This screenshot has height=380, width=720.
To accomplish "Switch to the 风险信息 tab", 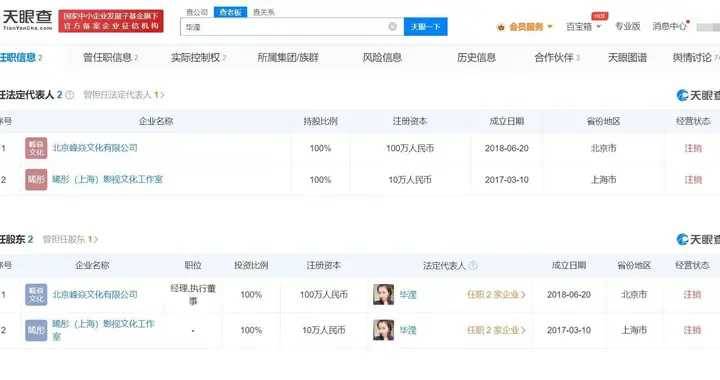I will [x=382, y=57].
